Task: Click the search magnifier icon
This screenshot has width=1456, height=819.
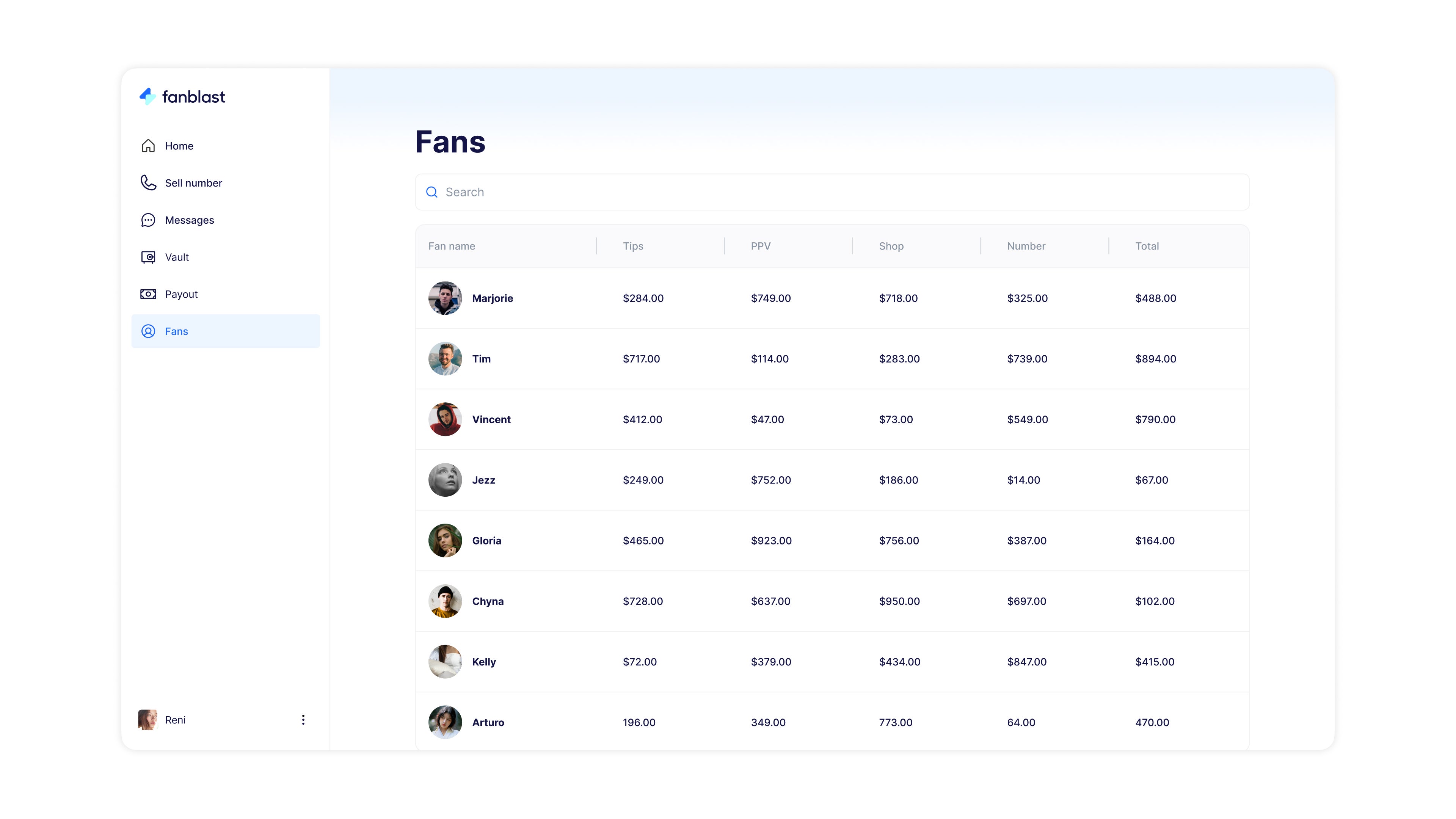Action: coord(432,192)
